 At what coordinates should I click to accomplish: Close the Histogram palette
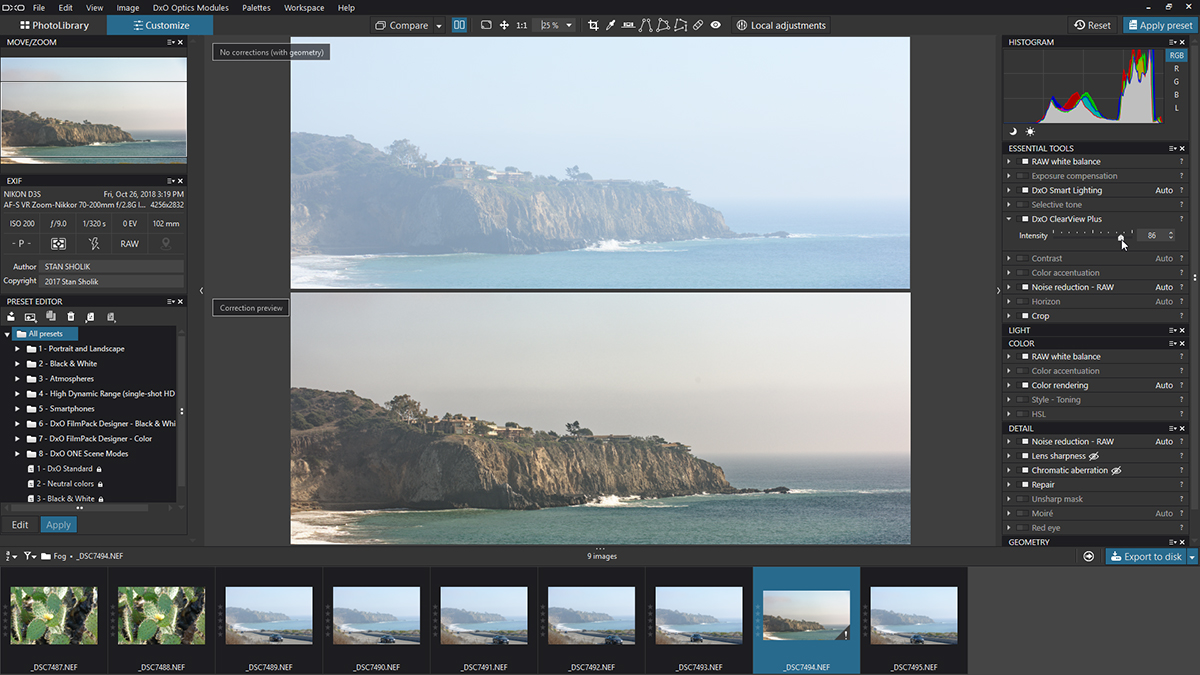(x=1181, y=42)
